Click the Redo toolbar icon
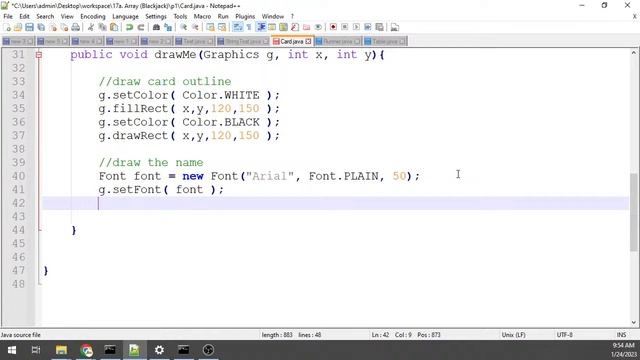 pyautogui.click(x=141, y=27)
